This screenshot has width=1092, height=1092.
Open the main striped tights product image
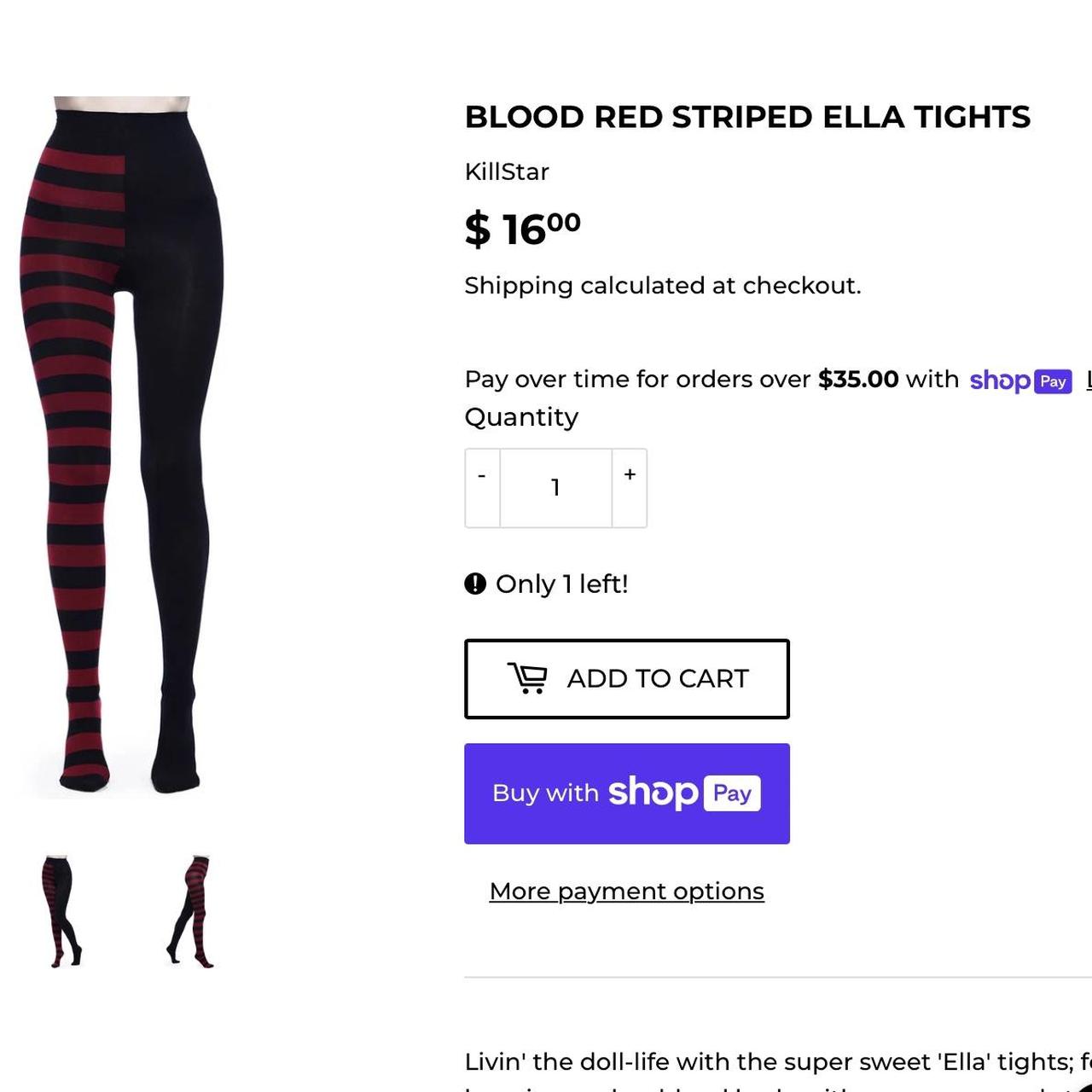[123, 447]
